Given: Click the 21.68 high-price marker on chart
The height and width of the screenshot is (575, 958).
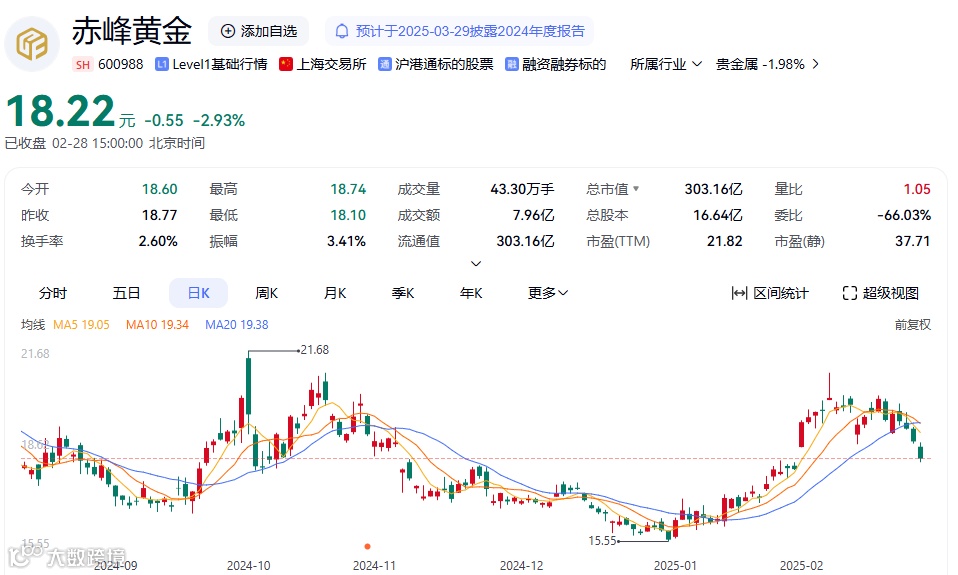Looking at the screenshot, I should [x=315, y=350].
